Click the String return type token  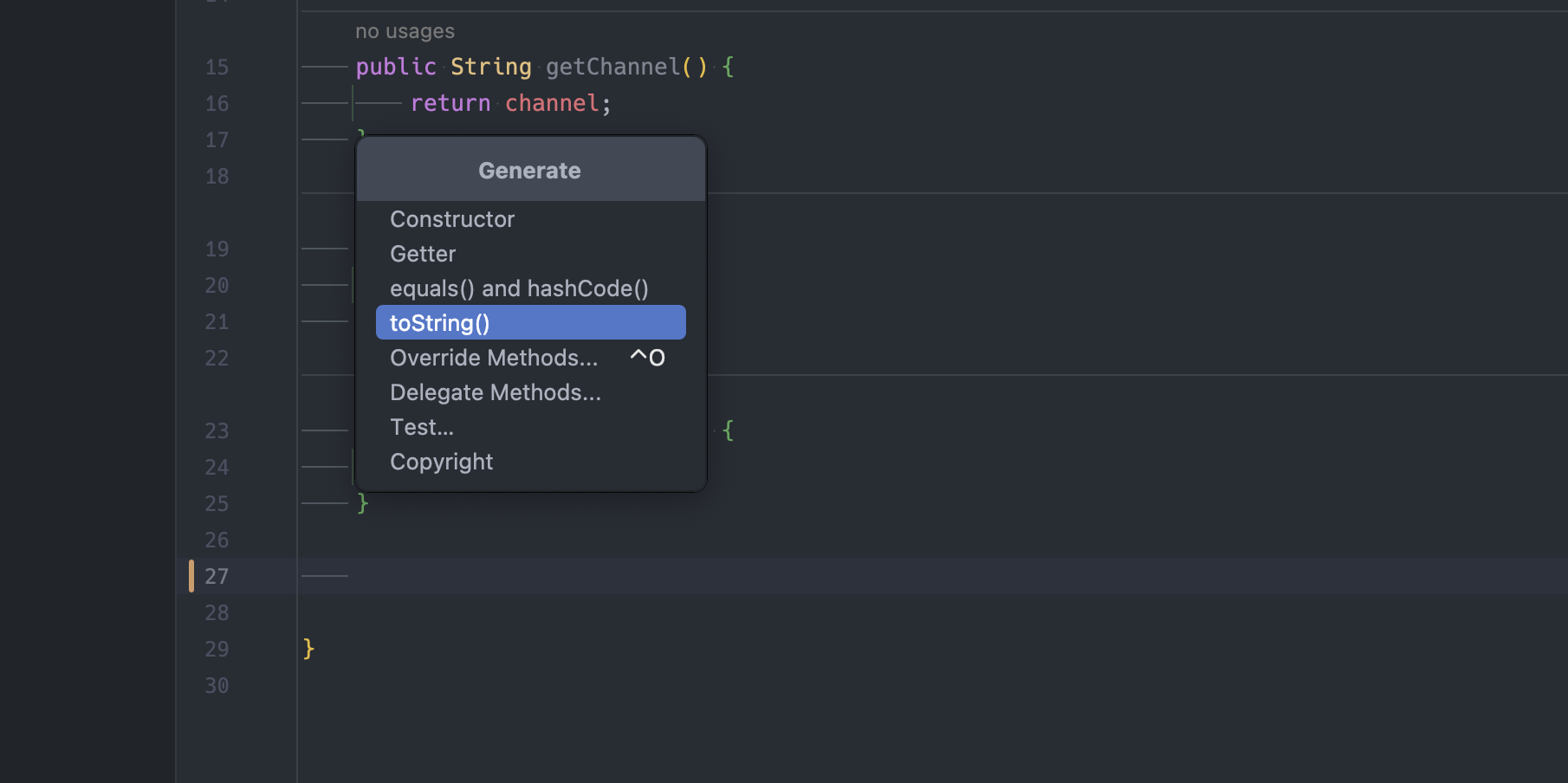(x=489, y=67)
